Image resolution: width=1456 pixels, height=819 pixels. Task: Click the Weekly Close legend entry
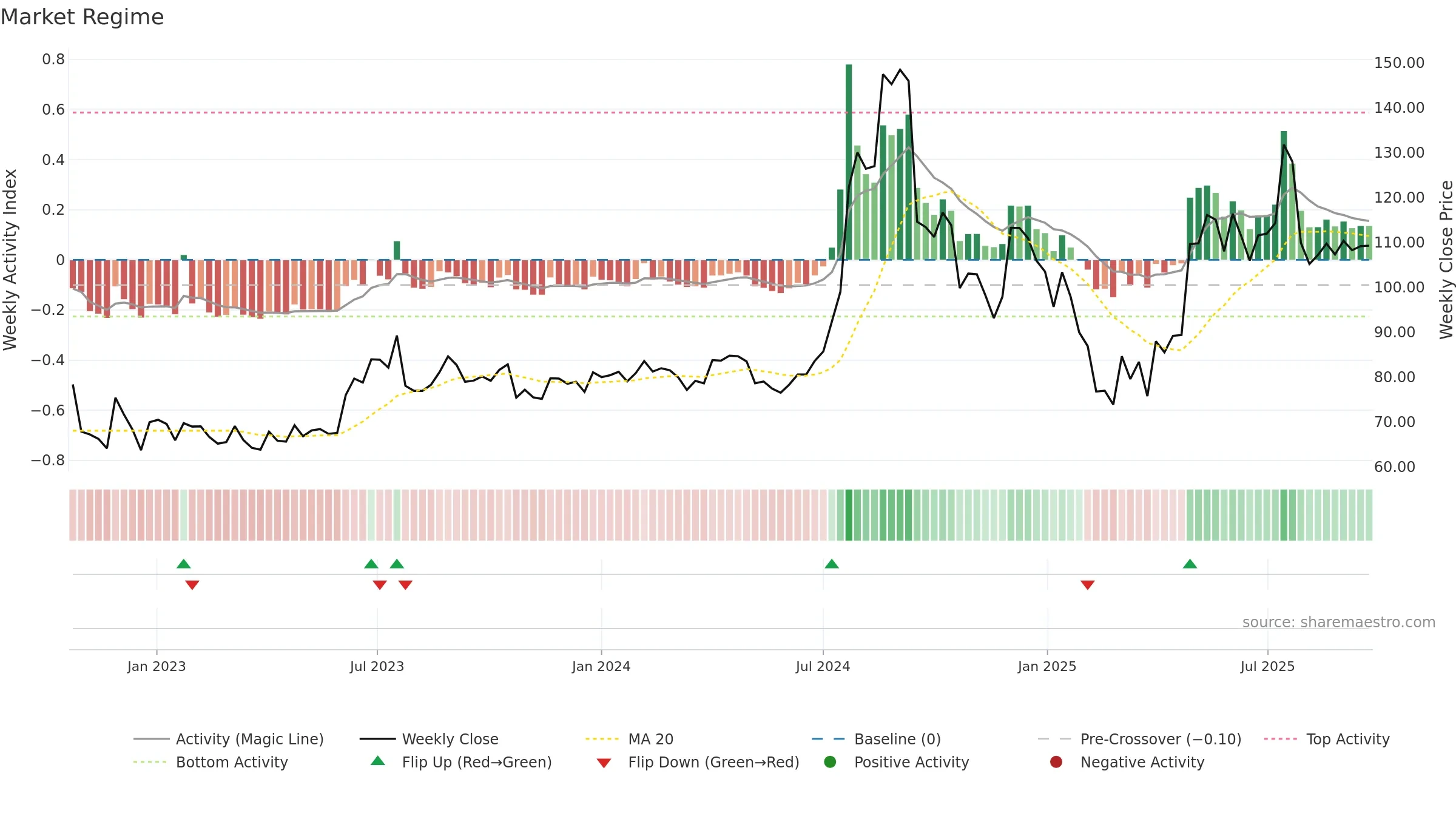click(x=429, y=739)
